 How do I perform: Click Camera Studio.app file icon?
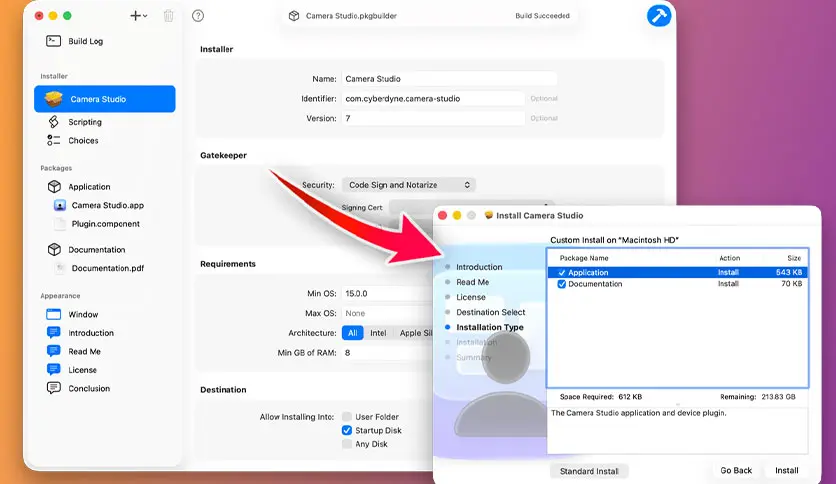(x=60, y=205)
